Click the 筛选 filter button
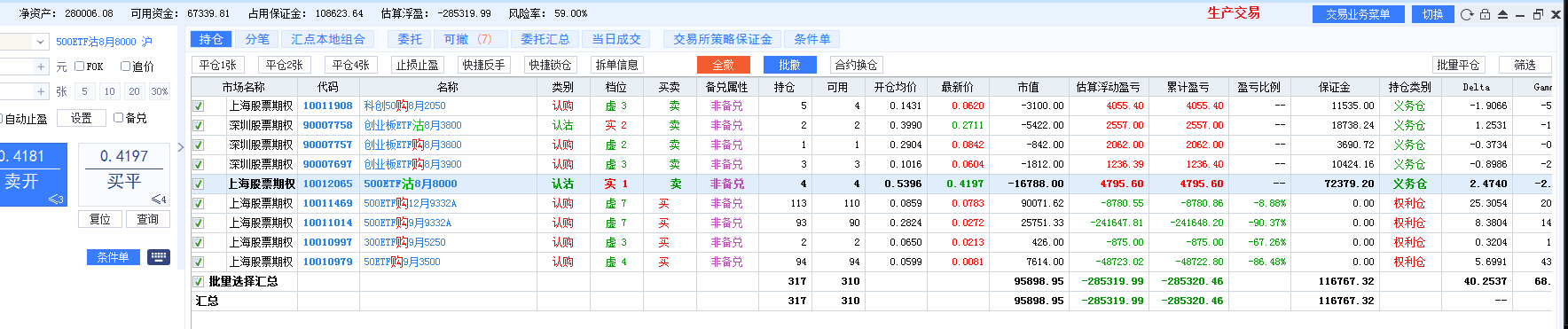Image resolution: width=1568 pixels, height=329 pixels. click(1525, 65)
